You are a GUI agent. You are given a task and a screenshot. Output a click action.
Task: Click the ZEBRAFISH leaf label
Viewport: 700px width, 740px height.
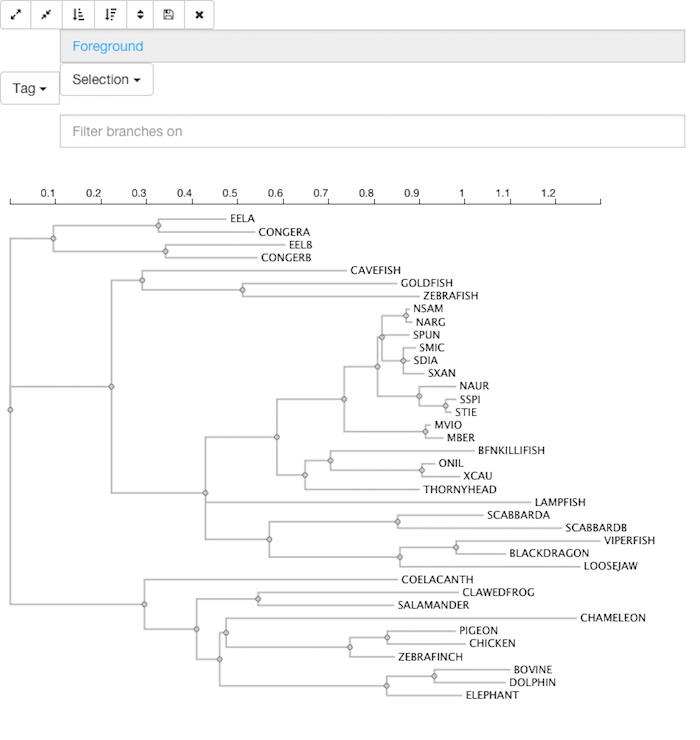(x=450, y=296)
